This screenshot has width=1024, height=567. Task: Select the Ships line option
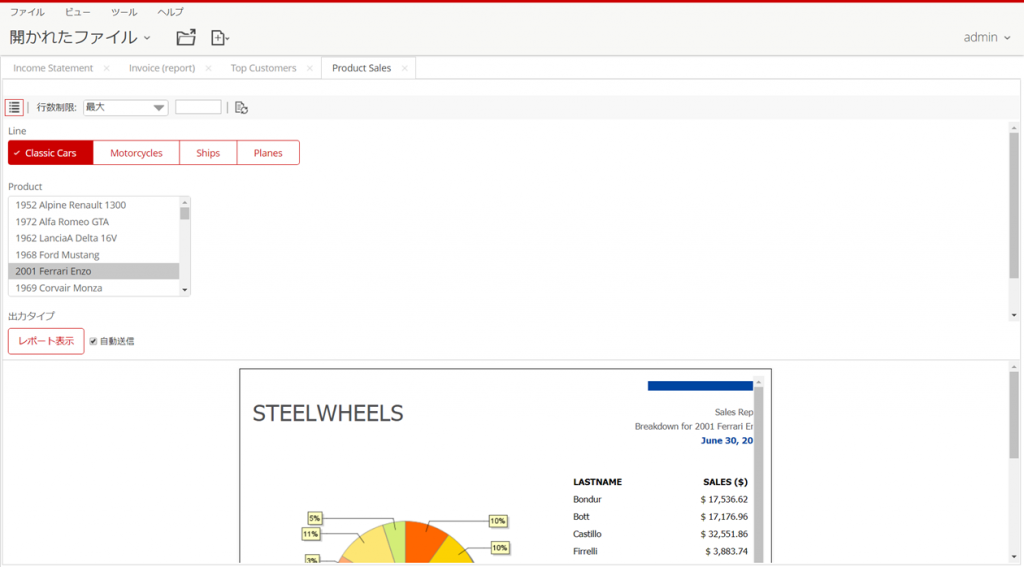(208, 153)
